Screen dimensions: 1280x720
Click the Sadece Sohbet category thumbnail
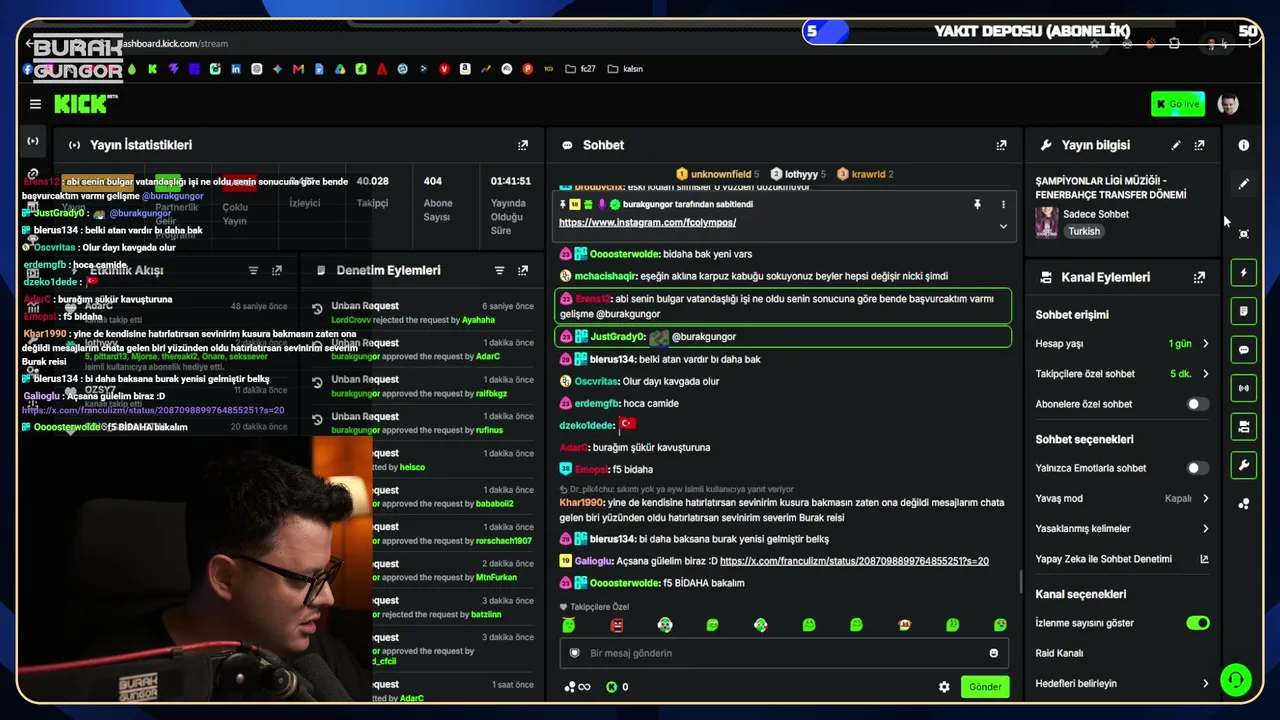1047,222
